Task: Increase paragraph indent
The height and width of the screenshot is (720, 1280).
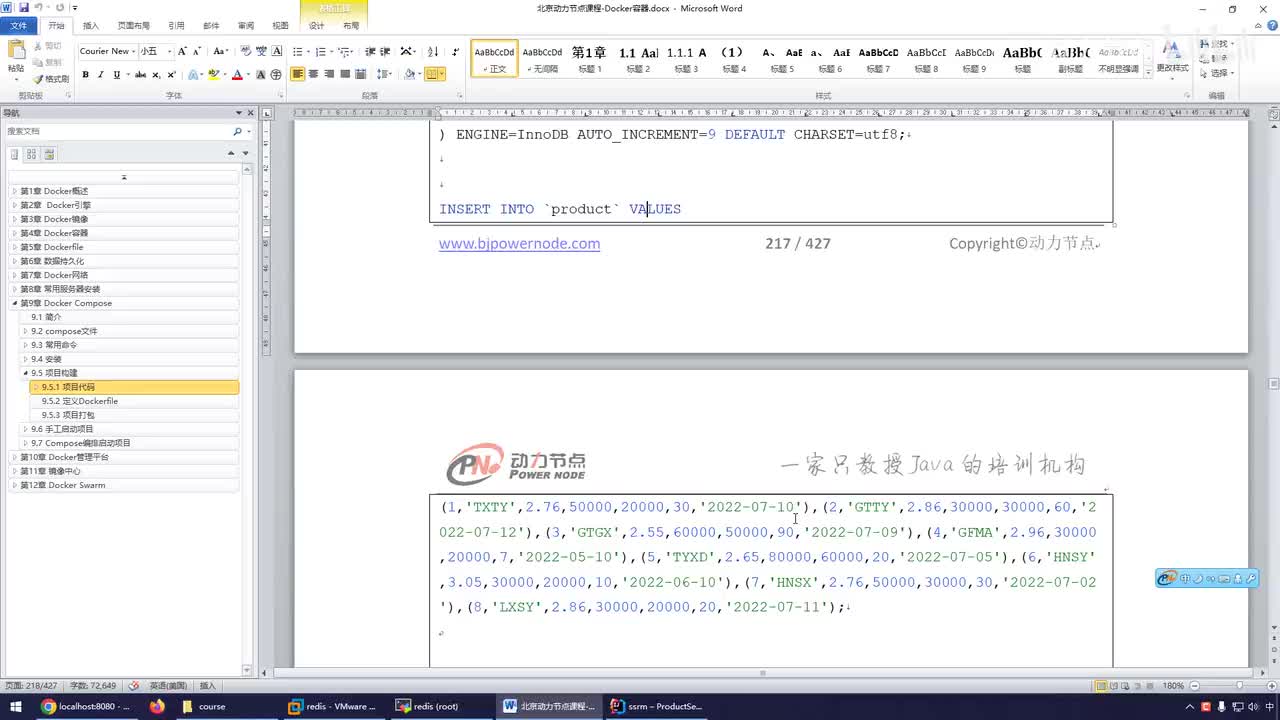Action: [385, 51]
